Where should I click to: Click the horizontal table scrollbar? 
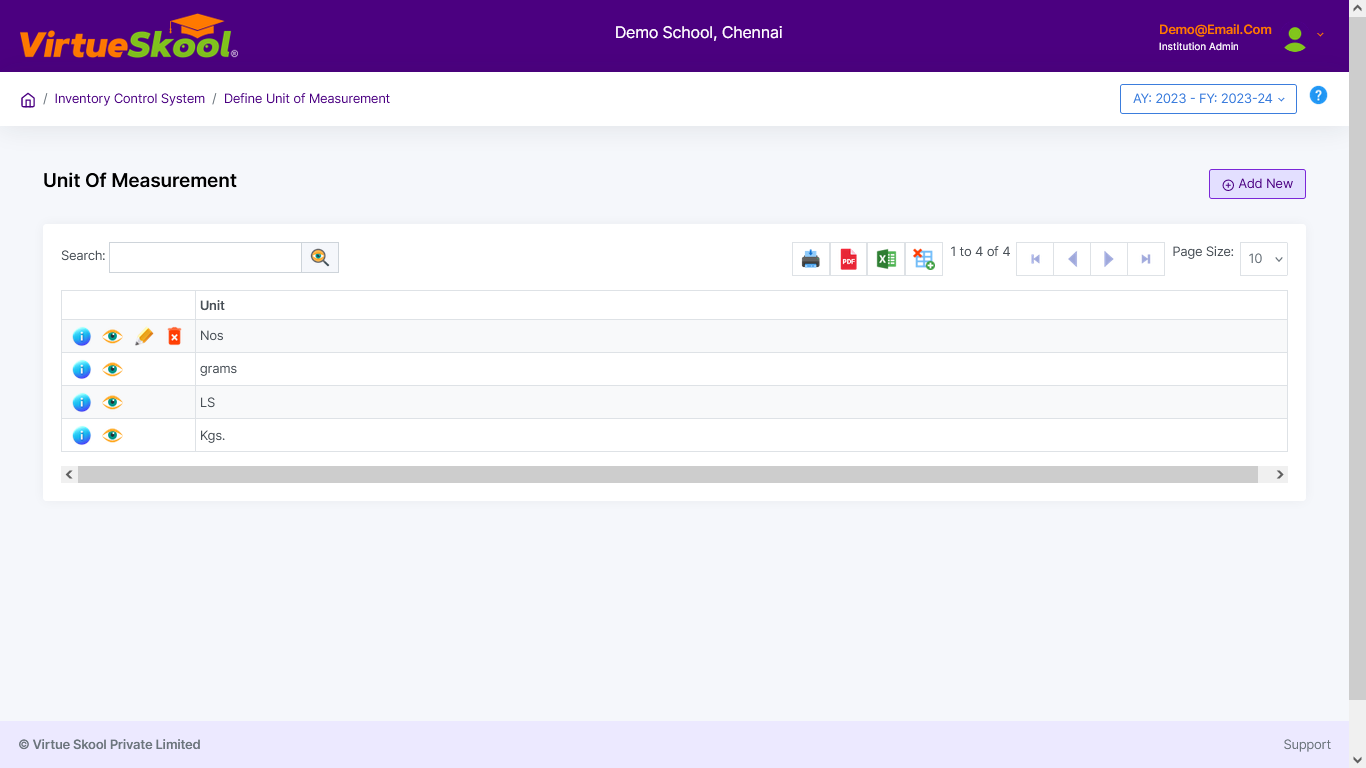667,474
